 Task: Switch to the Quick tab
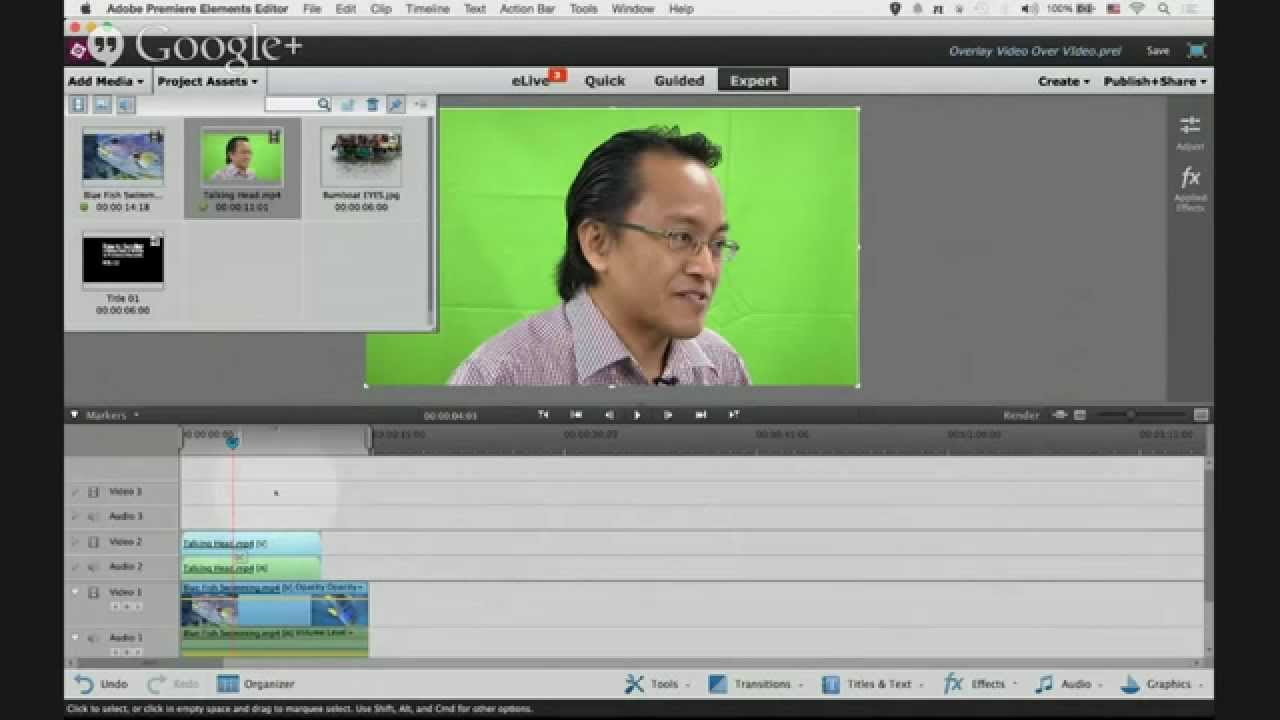pyautogui.click(x=605, y=81)
